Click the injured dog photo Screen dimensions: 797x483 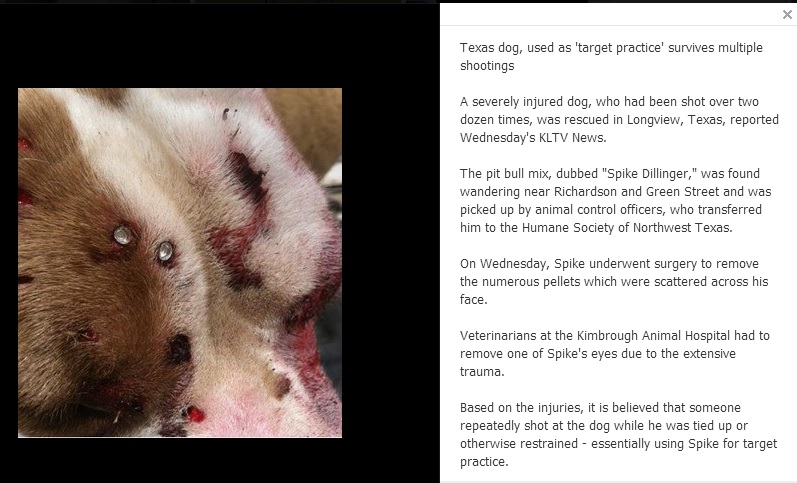[x=180, y=262]
